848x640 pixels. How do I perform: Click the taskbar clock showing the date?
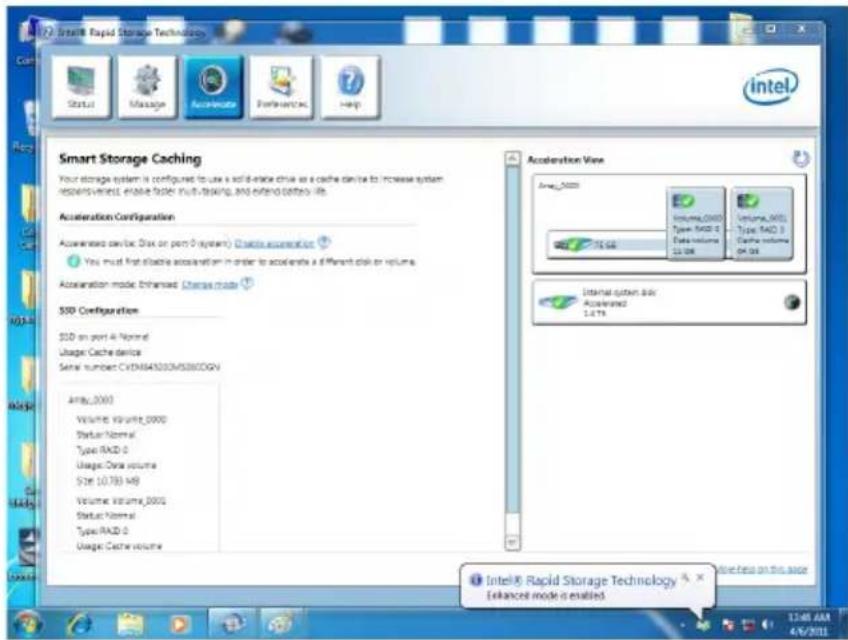[x=809, y=624]
